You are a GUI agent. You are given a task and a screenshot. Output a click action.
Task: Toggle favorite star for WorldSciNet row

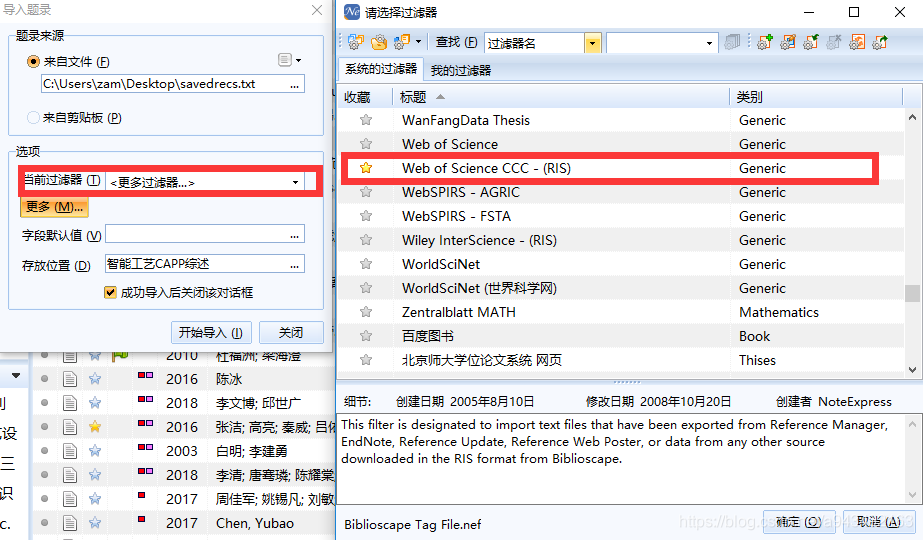(x=366, y=264)
